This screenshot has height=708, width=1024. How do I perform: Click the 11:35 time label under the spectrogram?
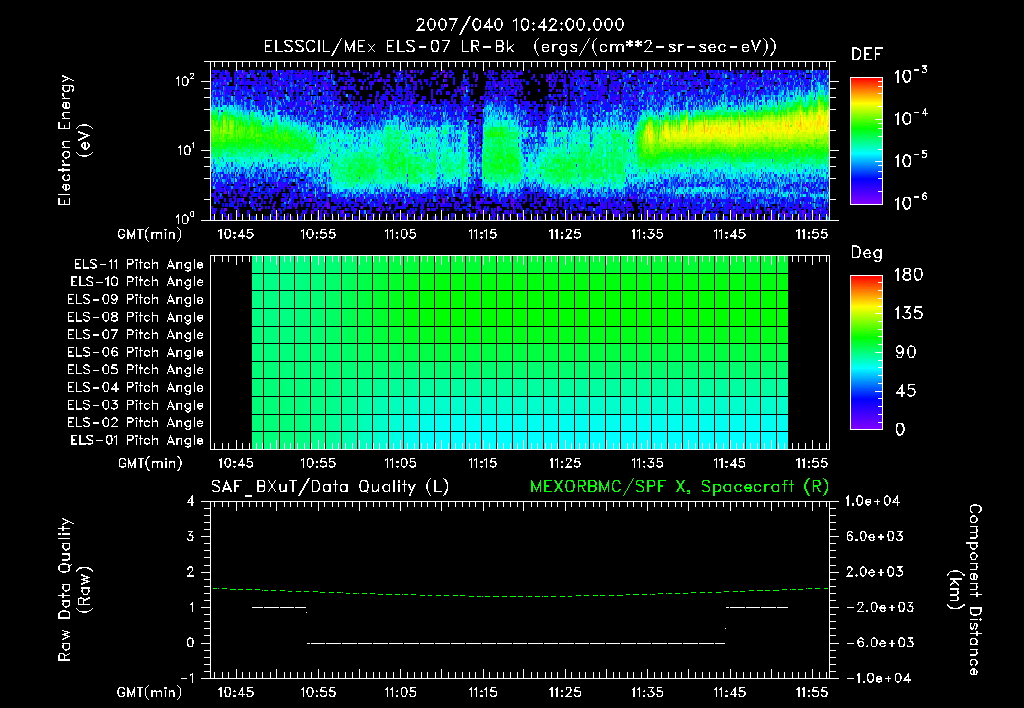pos(647,234)
